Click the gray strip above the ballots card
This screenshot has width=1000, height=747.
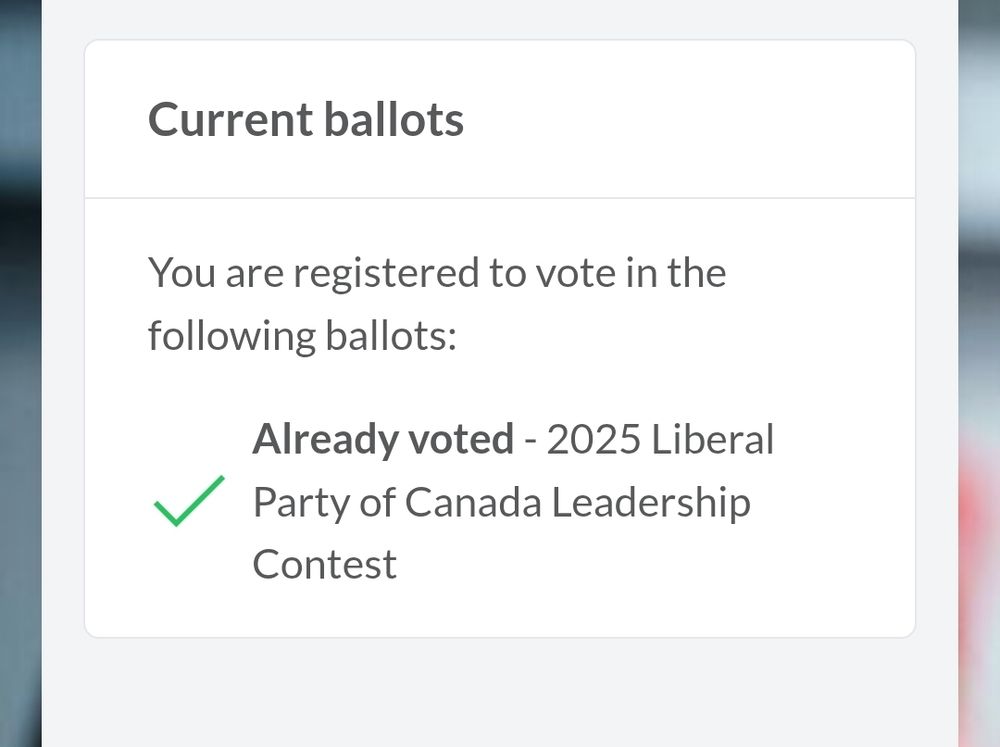point(500,19)
